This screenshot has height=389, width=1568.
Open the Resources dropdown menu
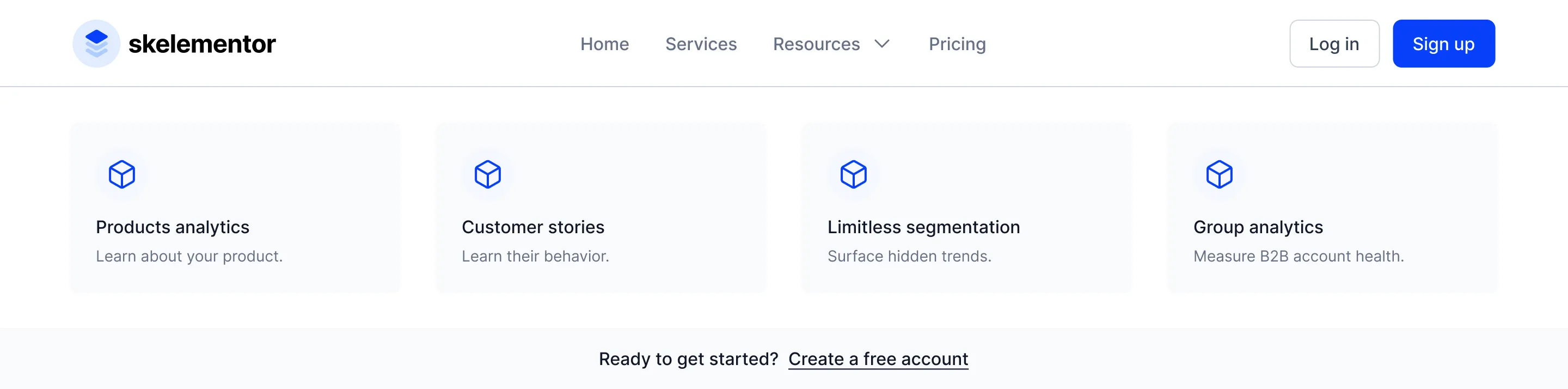coord(831,44)
